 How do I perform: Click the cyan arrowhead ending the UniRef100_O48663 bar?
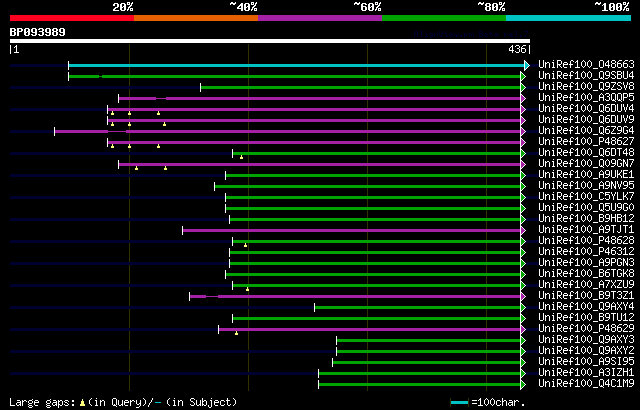point(527,65)
